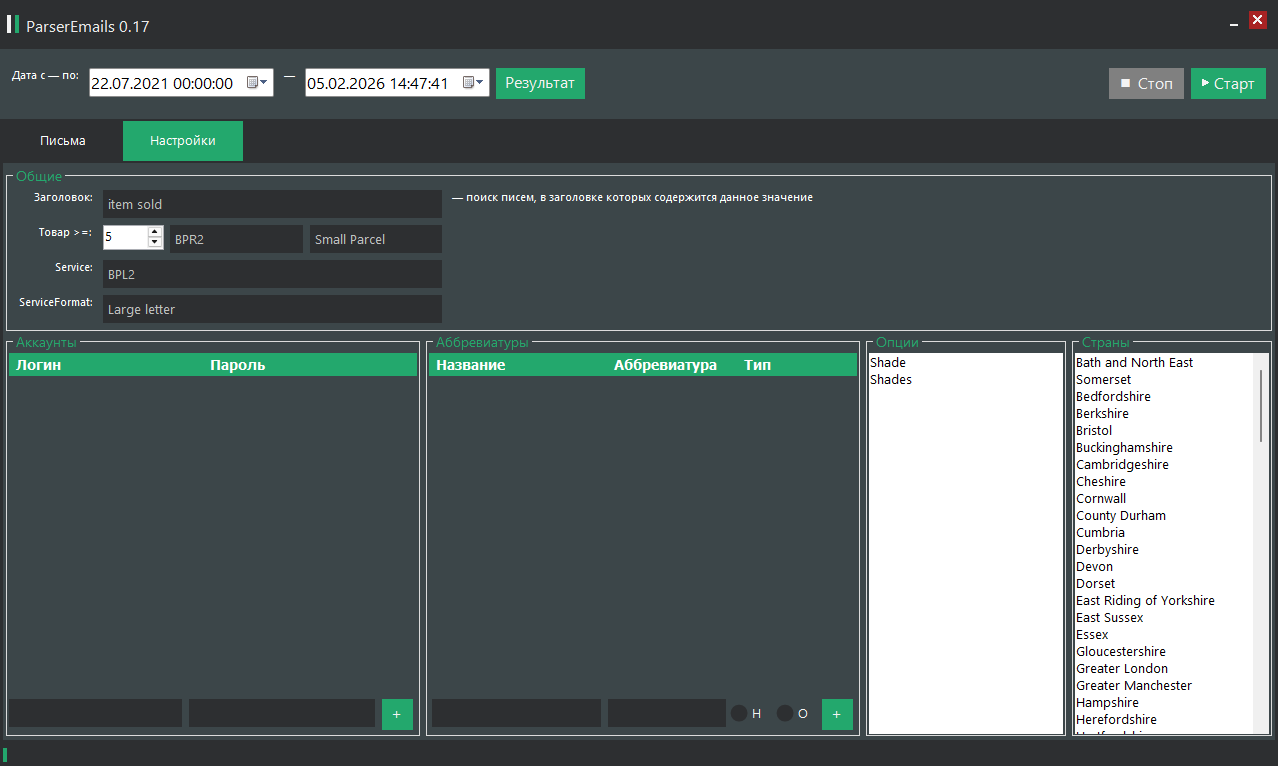This screenshot has width=1278, height=766.
Task: Open the start date calendar picker
Action: pyautogui.click(x=257, y=83)
